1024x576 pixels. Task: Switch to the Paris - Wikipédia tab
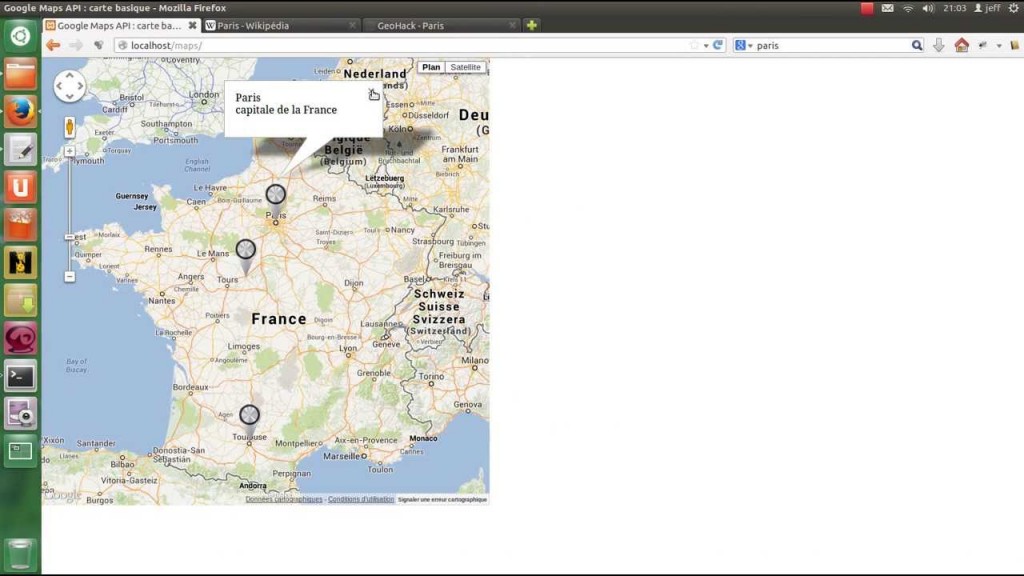point(281,25)
